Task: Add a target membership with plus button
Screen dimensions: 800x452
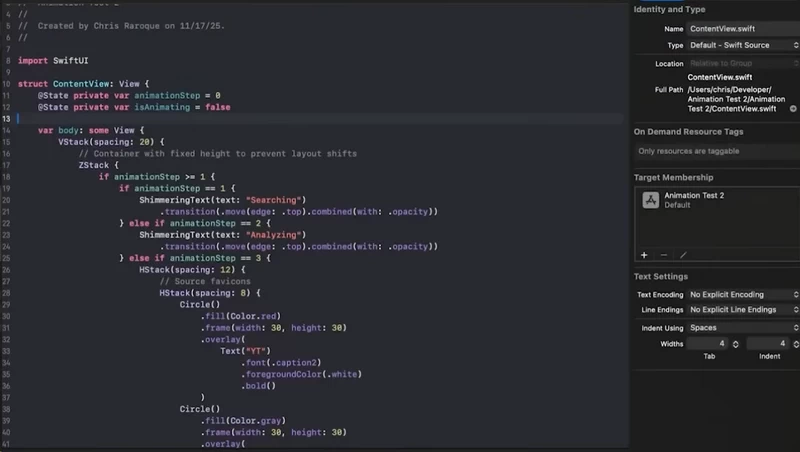Action: point(644,255)
